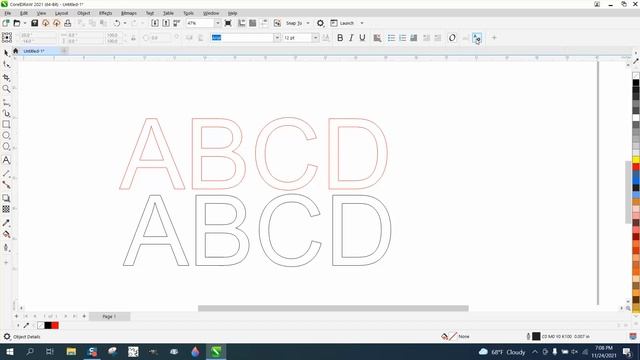The image size is (640, 360).
Task: Switch to the Untitled-1 document tab
Action: tap(34, 51)
